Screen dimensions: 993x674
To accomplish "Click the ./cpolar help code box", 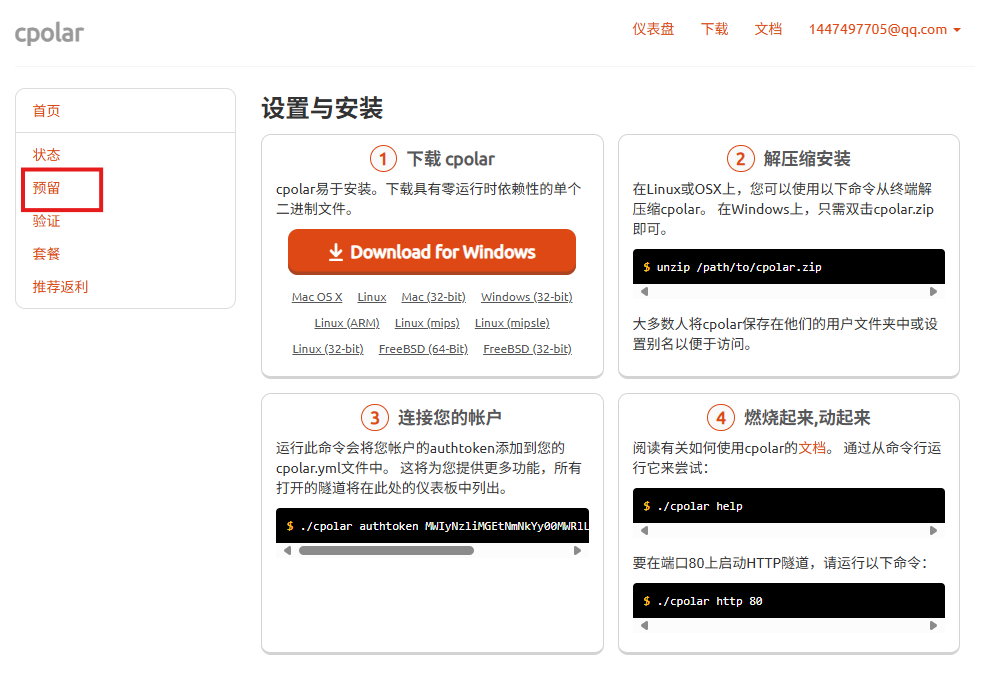I will pos(788,506).
